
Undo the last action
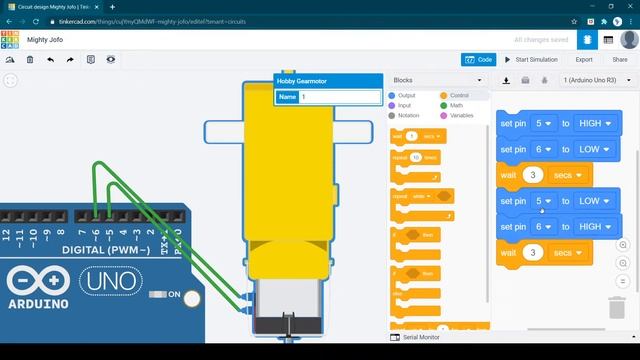click(51, 60)
